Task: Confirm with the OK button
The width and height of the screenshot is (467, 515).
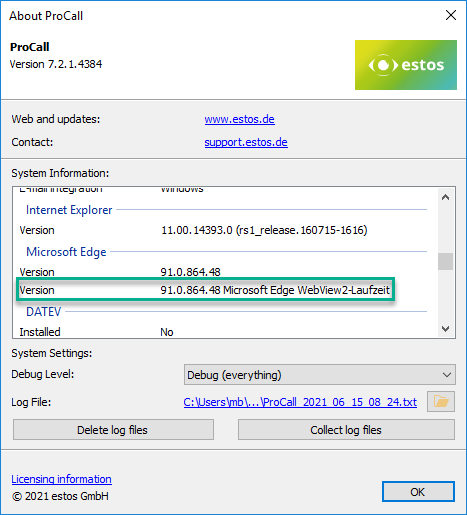Action: [418, 492]
